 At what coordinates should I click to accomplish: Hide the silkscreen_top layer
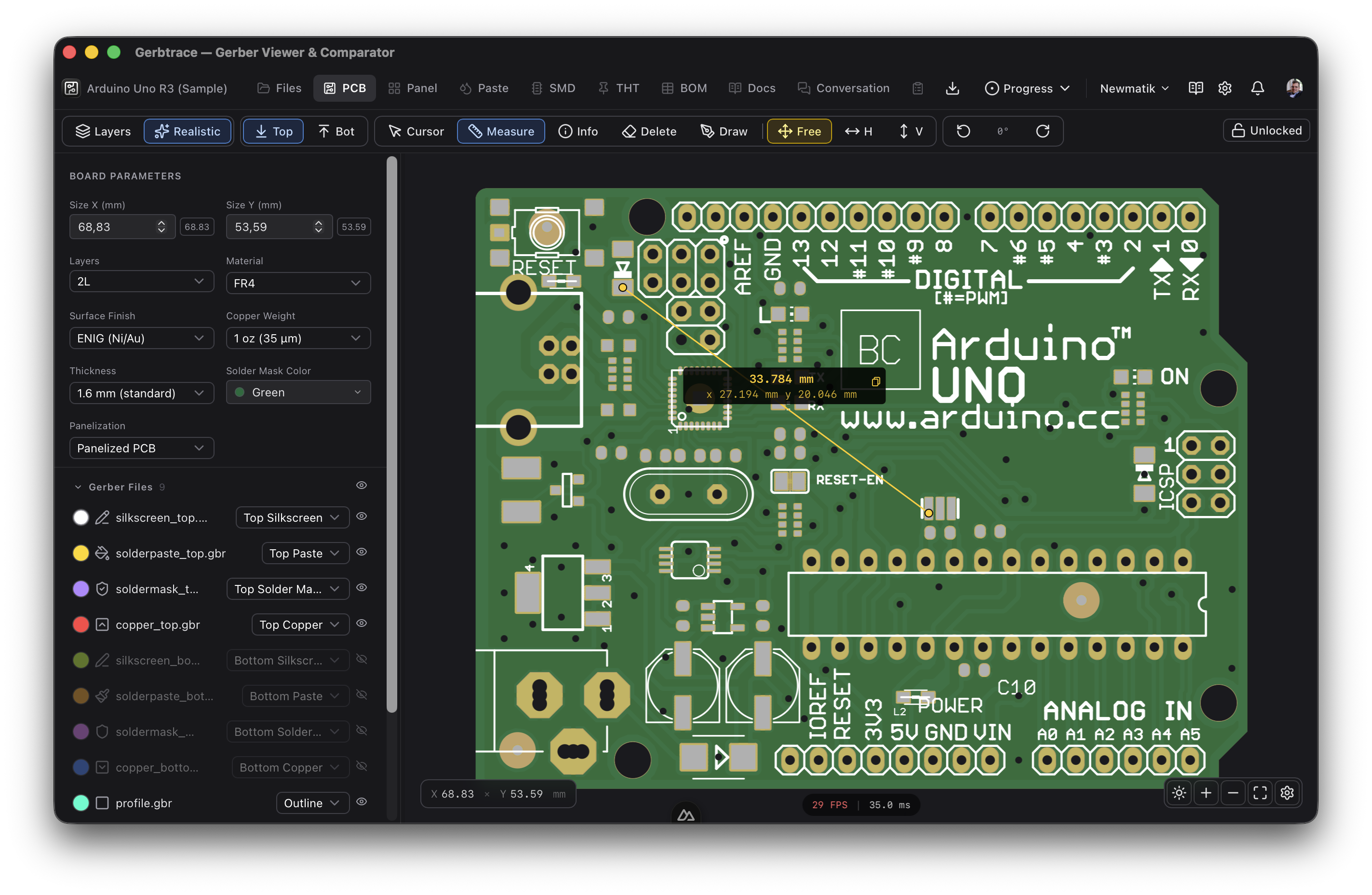pos(362,517)
